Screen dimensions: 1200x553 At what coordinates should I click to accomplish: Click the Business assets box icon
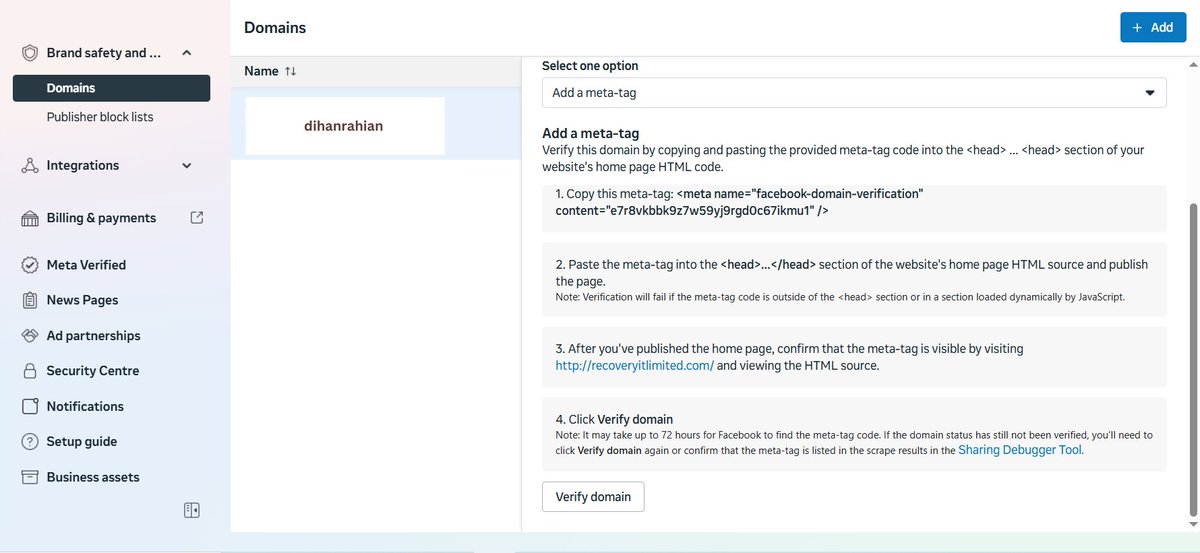tap(29, 477)
